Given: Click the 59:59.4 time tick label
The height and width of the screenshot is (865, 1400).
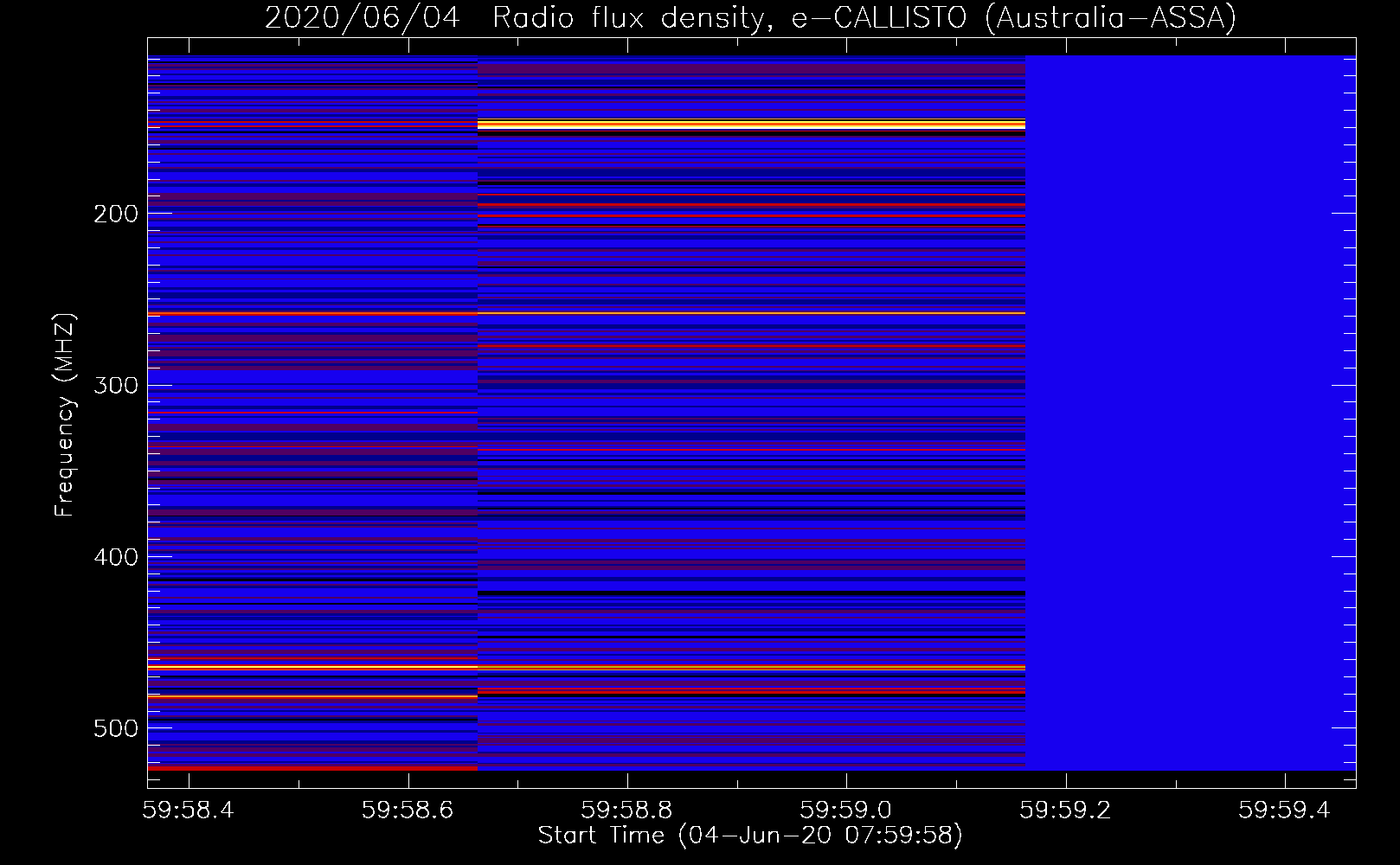Looking at the screenshot, I should point(1285,810).
